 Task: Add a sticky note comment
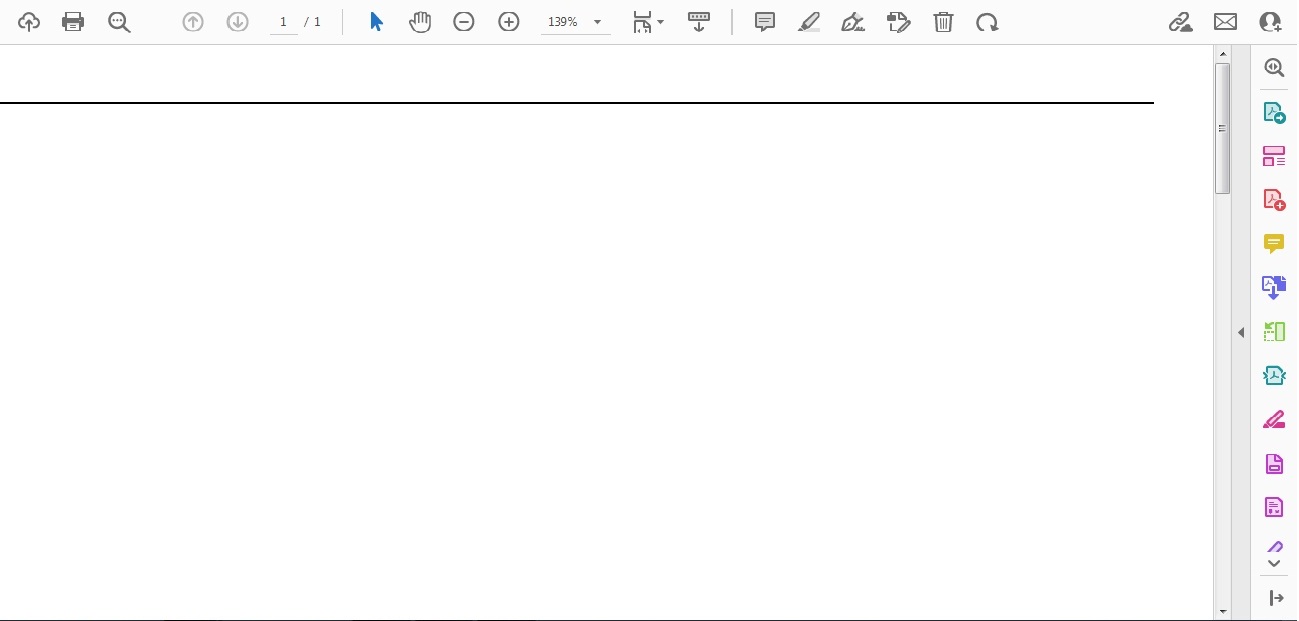pyautogui.click(x=765, y=22)
